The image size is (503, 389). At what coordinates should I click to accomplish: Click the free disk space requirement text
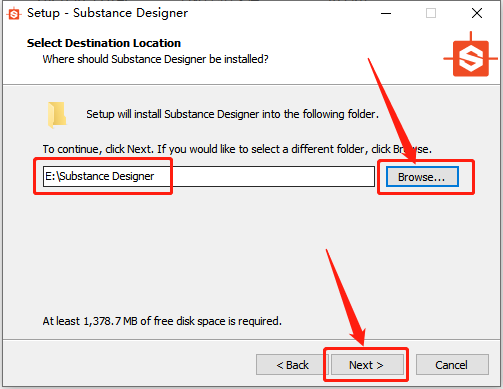tap(162, 321)
